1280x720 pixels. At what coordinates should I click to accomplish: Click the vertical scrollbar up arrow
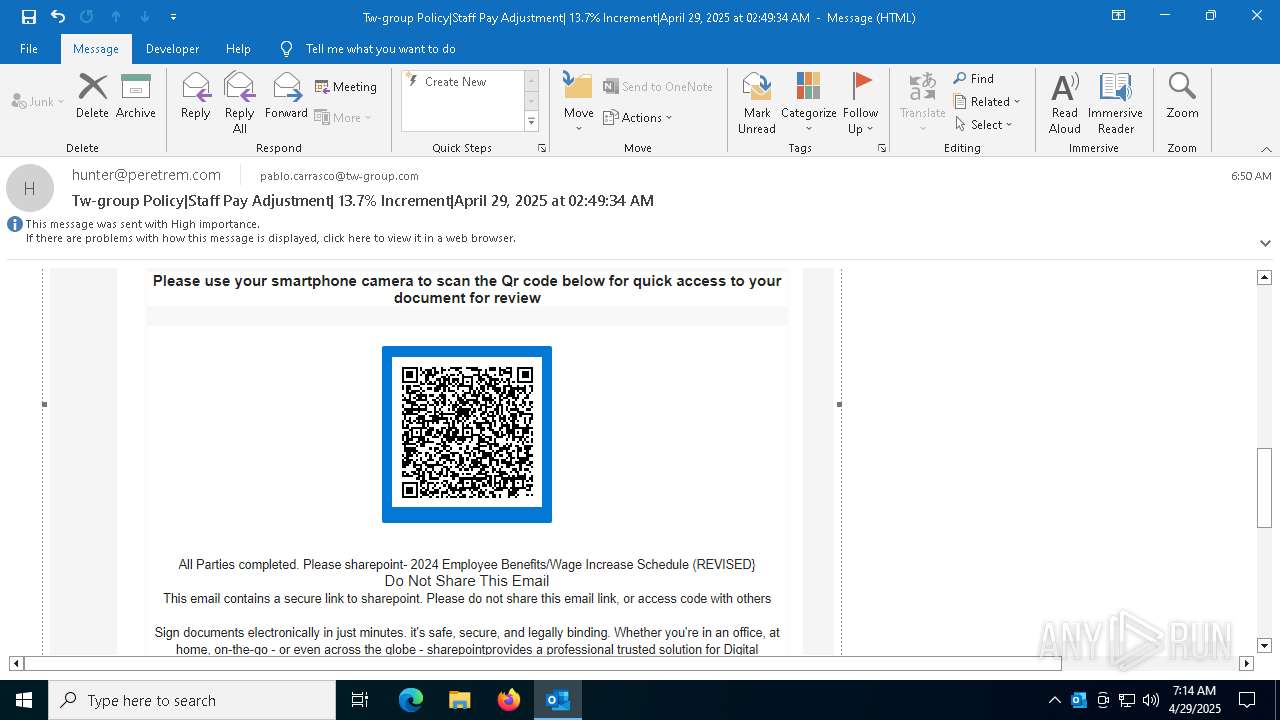pyautogui.click(x=1264, y=277)
